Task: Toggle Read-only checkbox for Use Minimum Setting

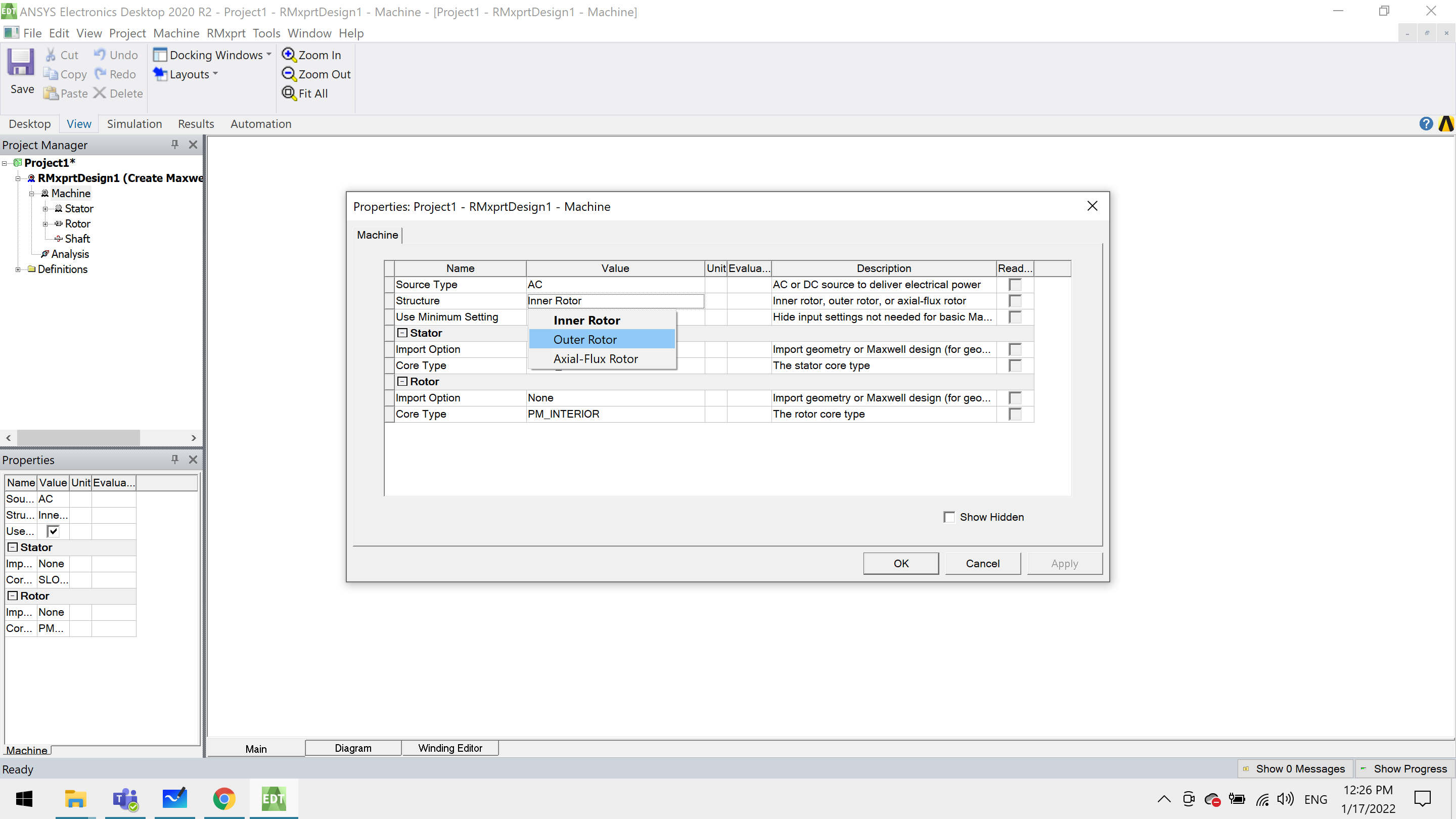Action: [x=1015, y=317]
